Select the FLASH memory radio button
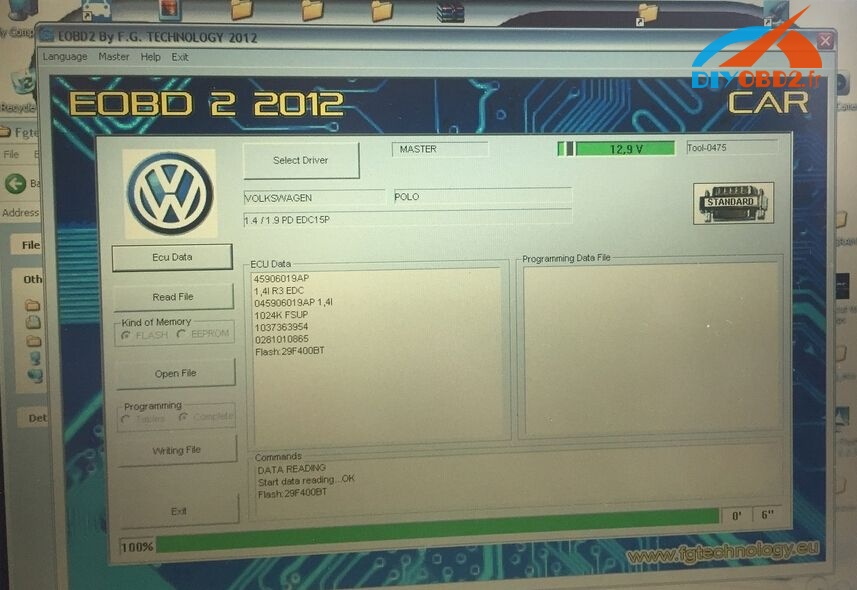The height and width of the screenshot is (590, 857). point(126,335)
